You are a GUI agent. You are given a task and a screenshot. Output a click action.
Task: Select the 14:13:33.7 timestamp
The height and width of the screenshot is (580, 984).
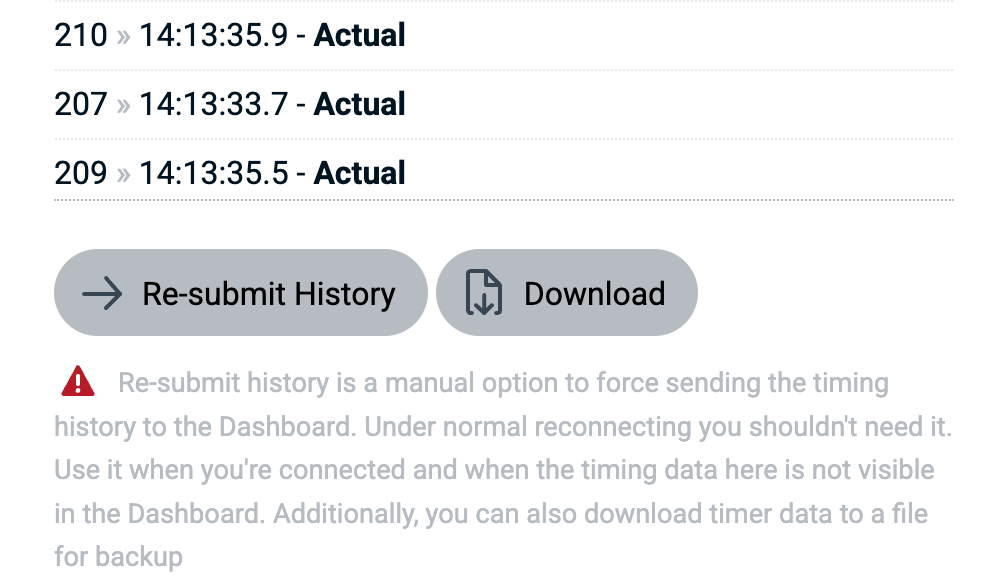click(213, 105)
